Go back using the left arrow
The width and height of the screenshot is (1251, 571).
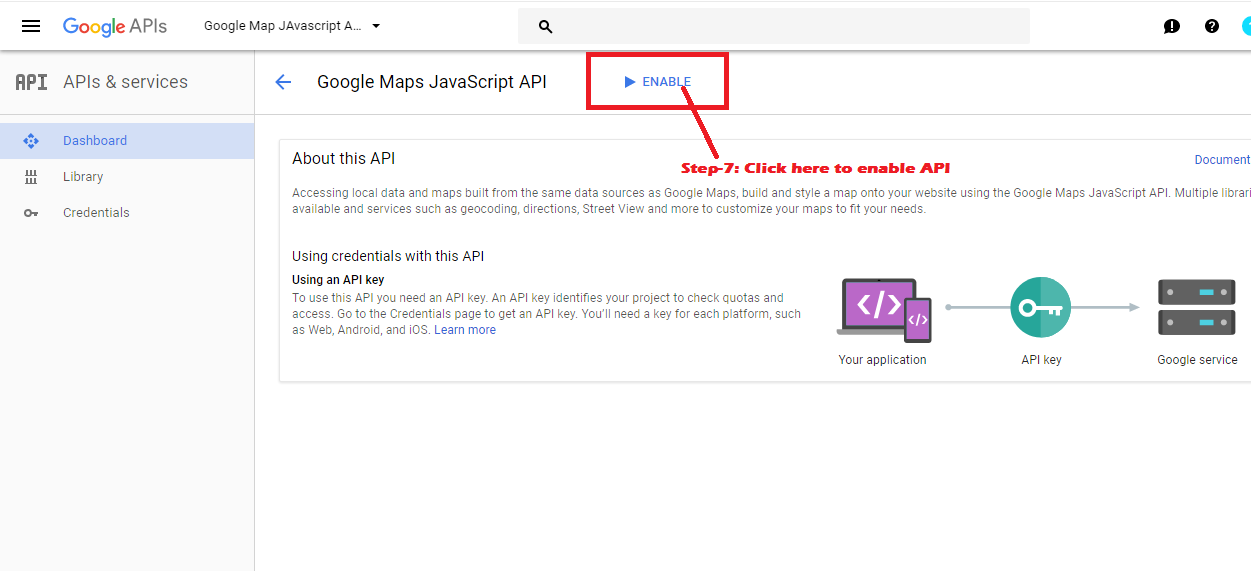[x=283, y=82]
